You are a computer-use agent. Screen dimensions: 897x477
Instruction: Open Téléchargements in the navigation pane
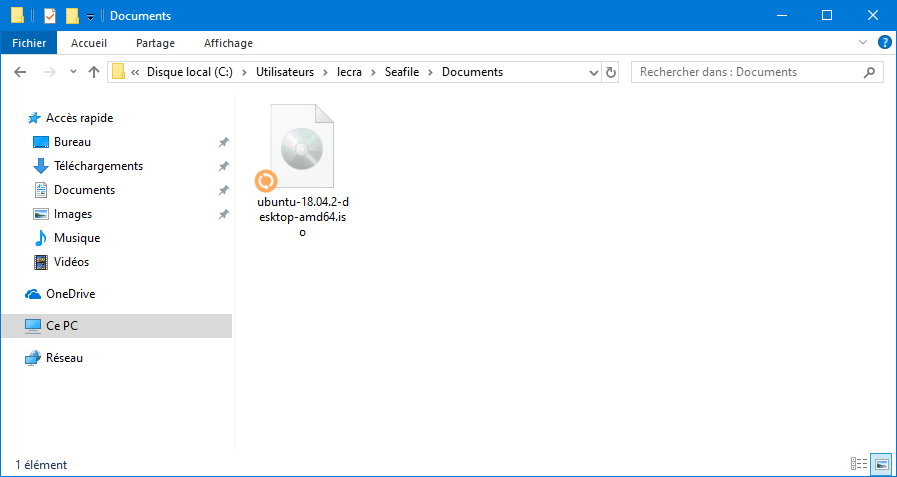click(98, 166)
